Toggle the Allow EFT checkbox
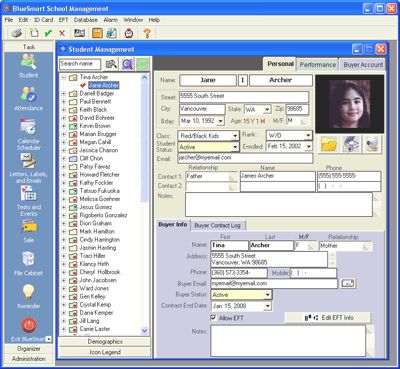Screen dimensions: 400x369 [x=213, y=318]
